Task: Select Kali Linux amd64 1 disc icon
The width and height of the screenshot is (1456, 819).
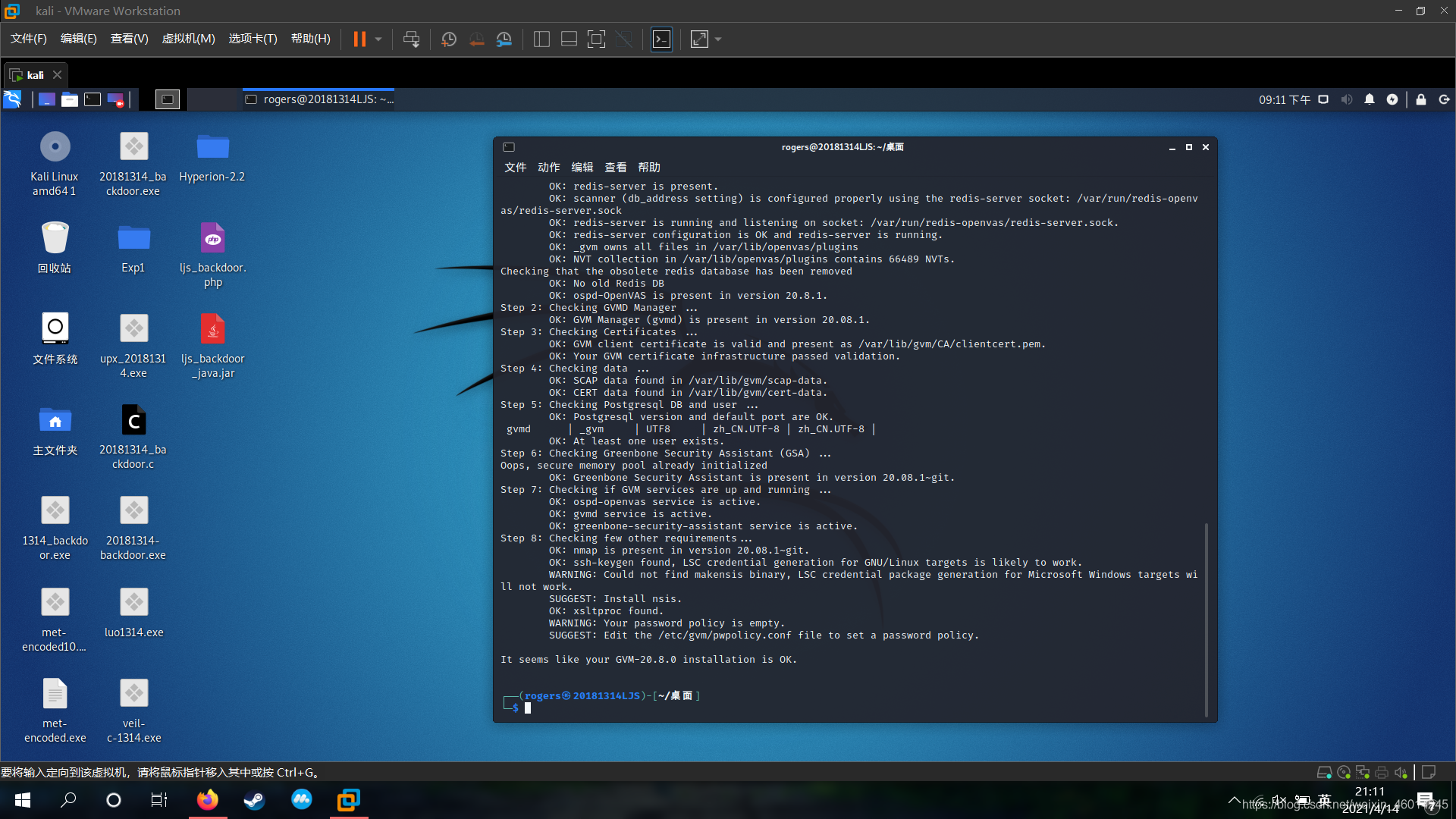Action: coord(55,164)
